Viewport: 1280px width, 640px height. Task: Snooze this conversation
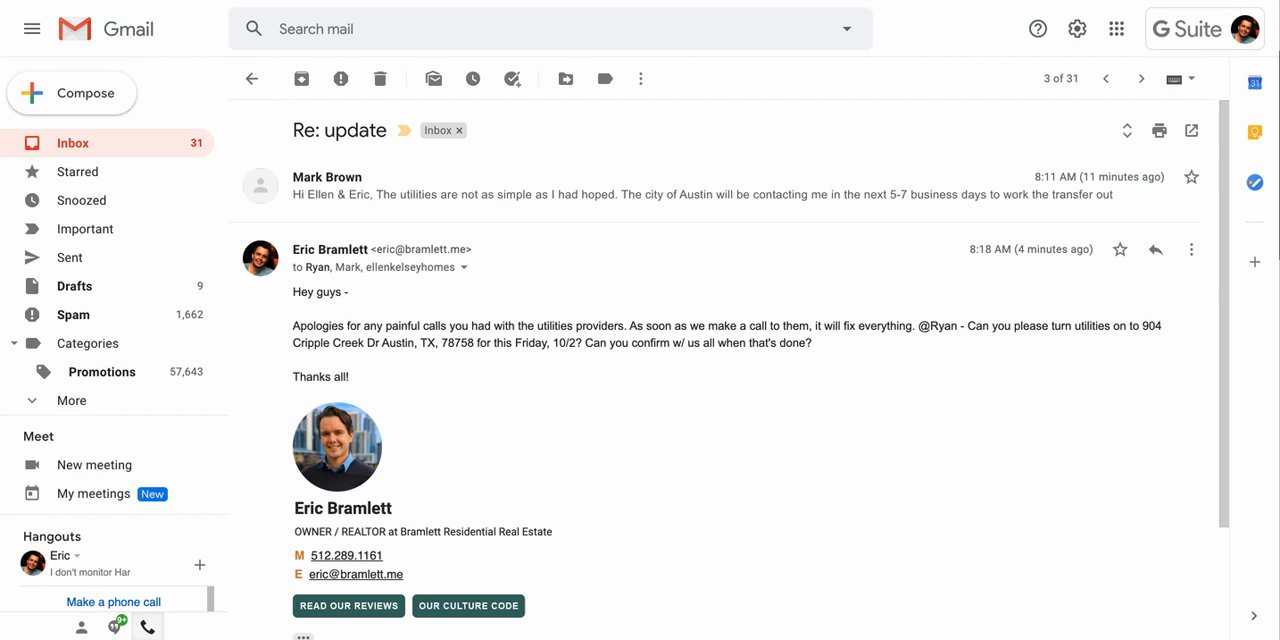pyautogui.click(x=473, y=79)
